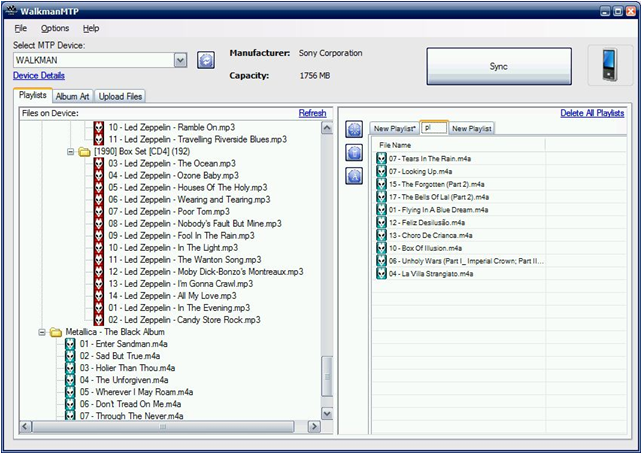
Task: Select 11 - Led Zeppelin - The Wanton Song.mp3
Action: (x=185, y=259)
